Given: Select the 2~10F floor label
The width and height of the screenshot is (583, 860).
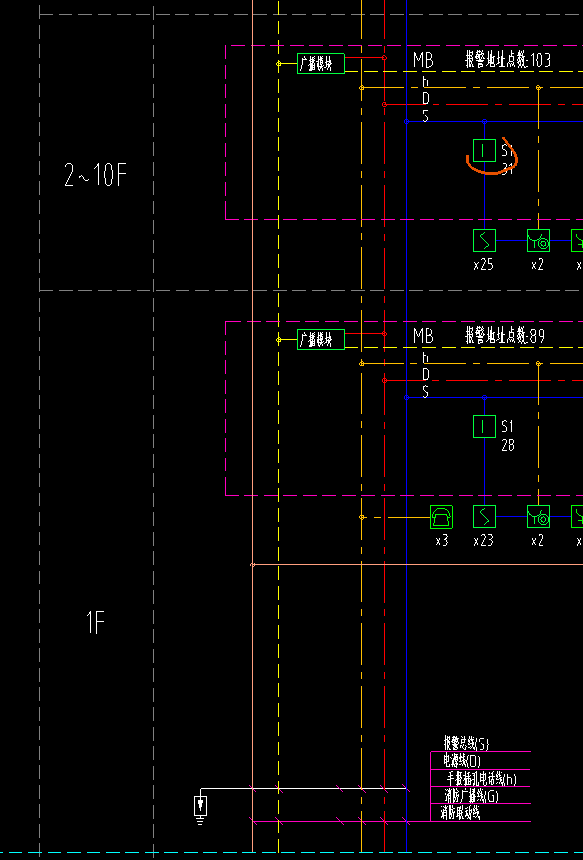Looking at the screenshot, I should [x=95, y=176].
